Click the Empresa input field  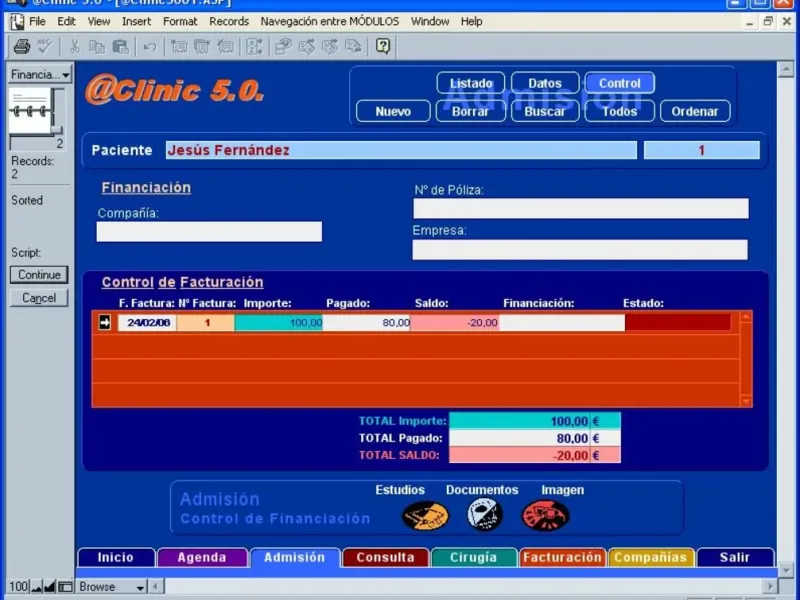[x=580, y=250]
